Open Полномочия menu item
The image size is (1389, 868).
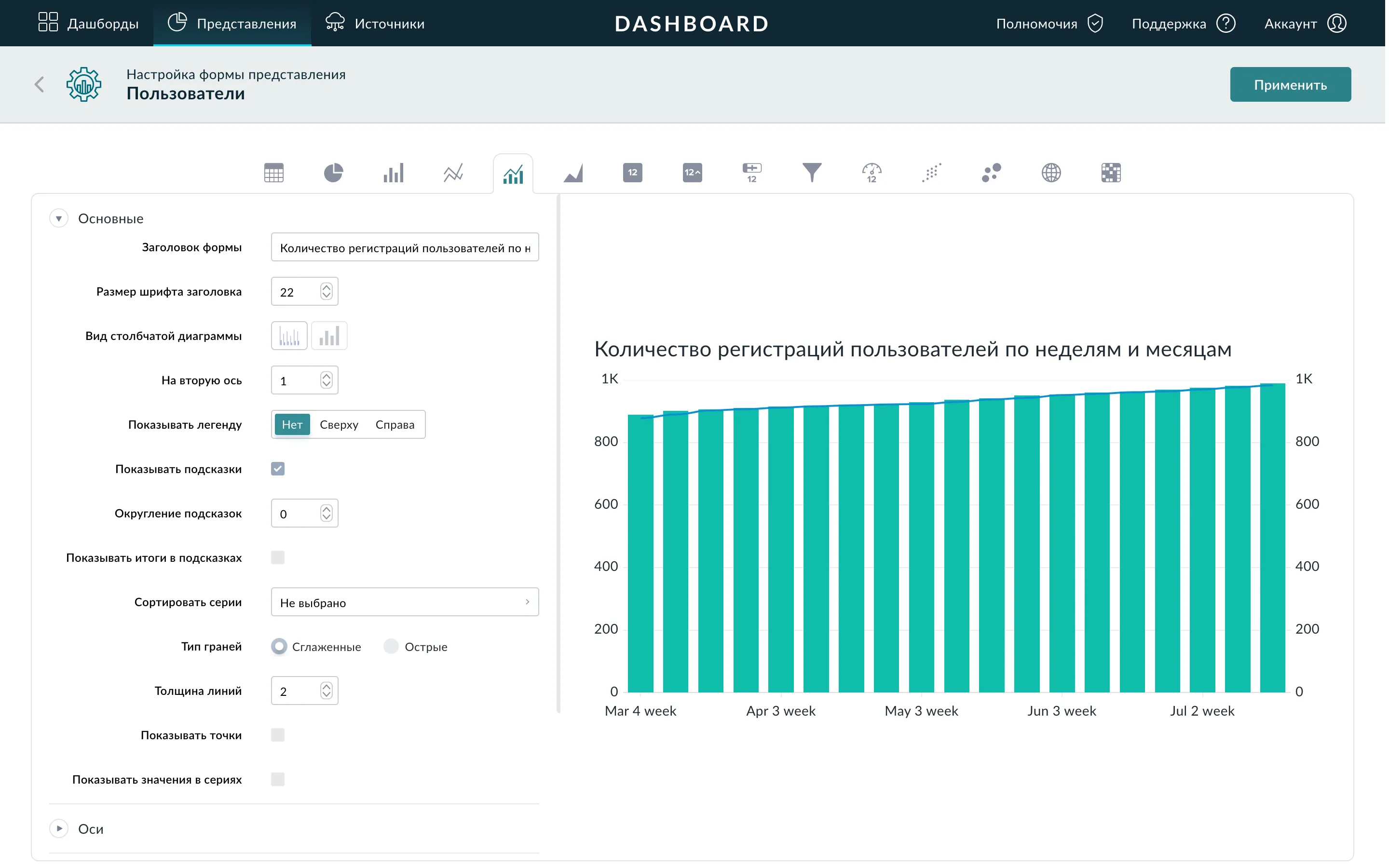coord(1050,24)
